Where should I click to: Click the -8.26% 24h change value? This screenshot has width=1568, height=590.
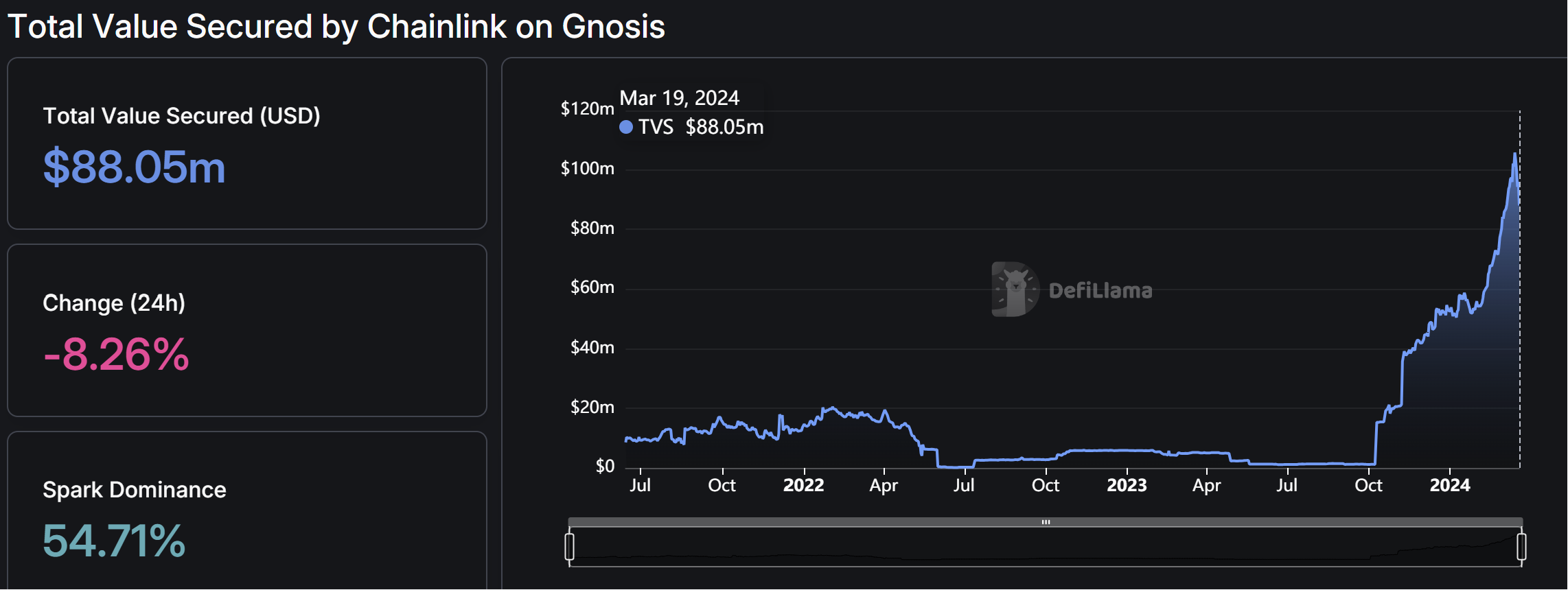coord(116,354)
